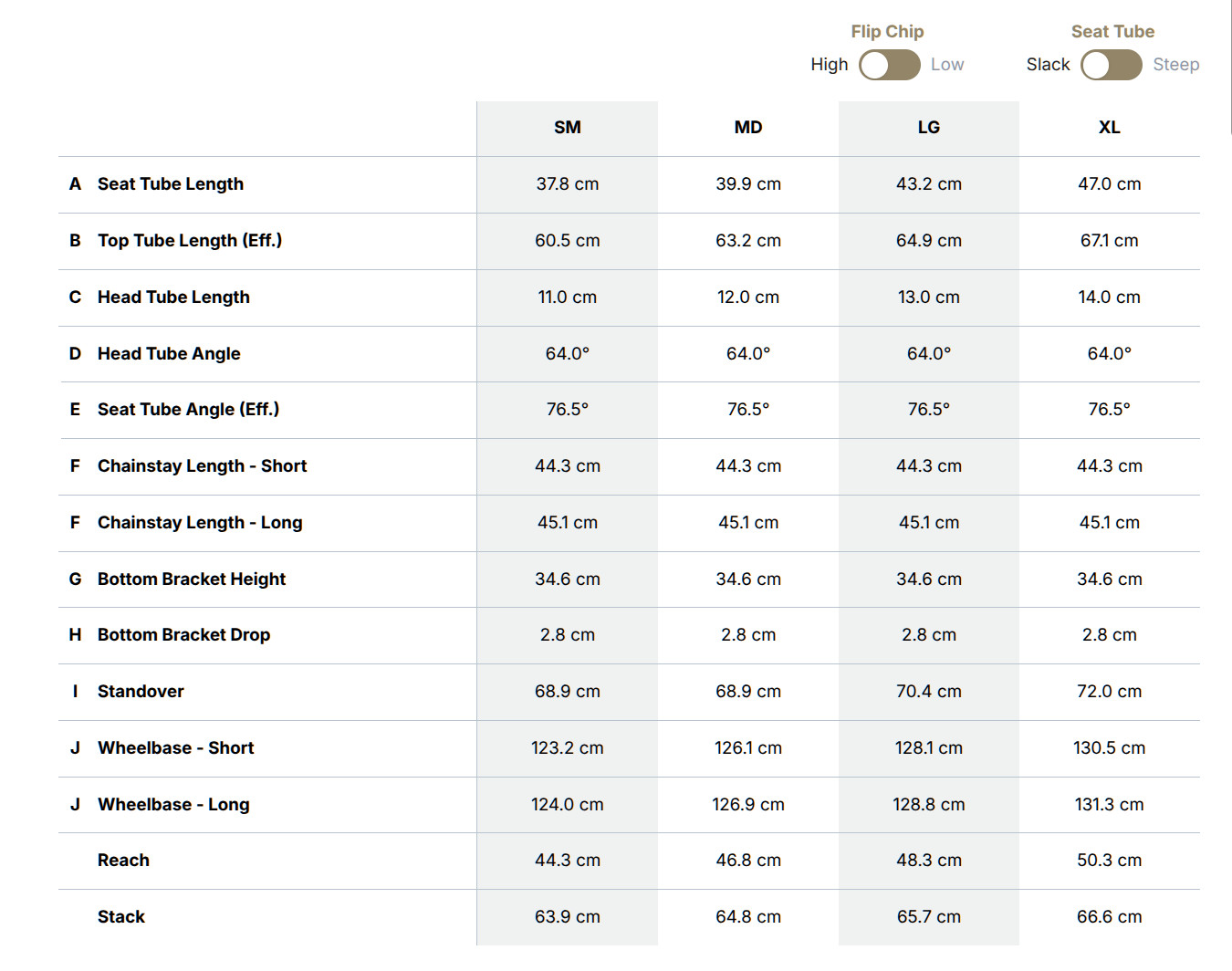
Task: Click the LG size column header
Action: (x=928, y=128)
